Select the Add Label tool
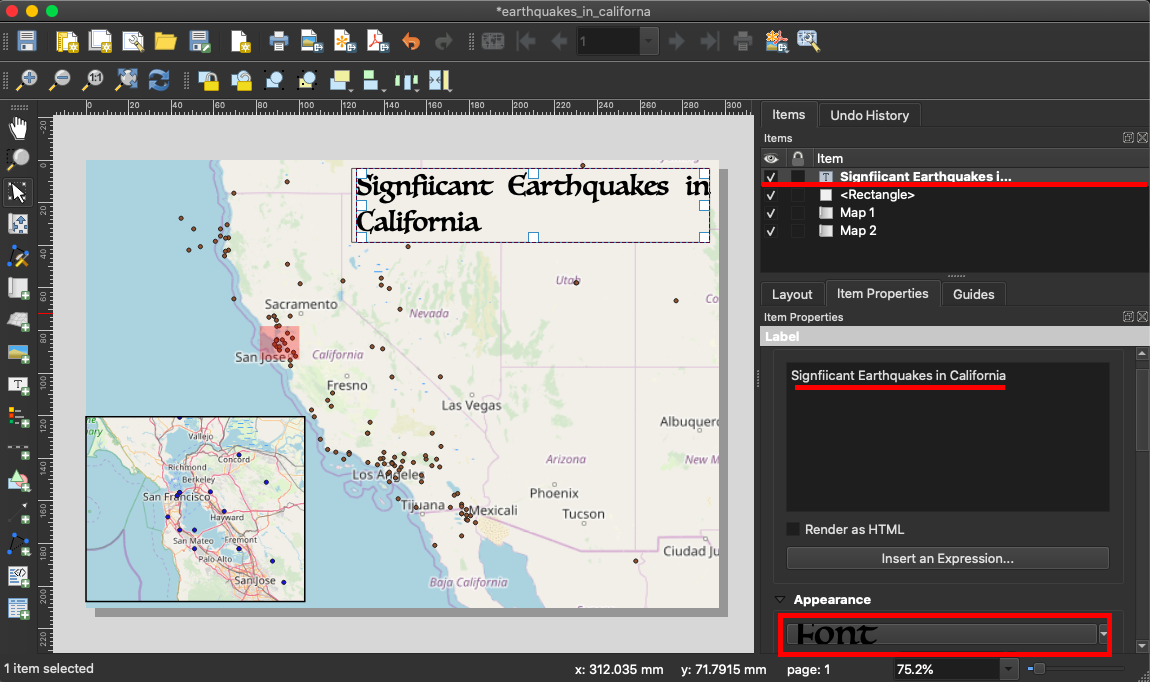 [18, 385]
